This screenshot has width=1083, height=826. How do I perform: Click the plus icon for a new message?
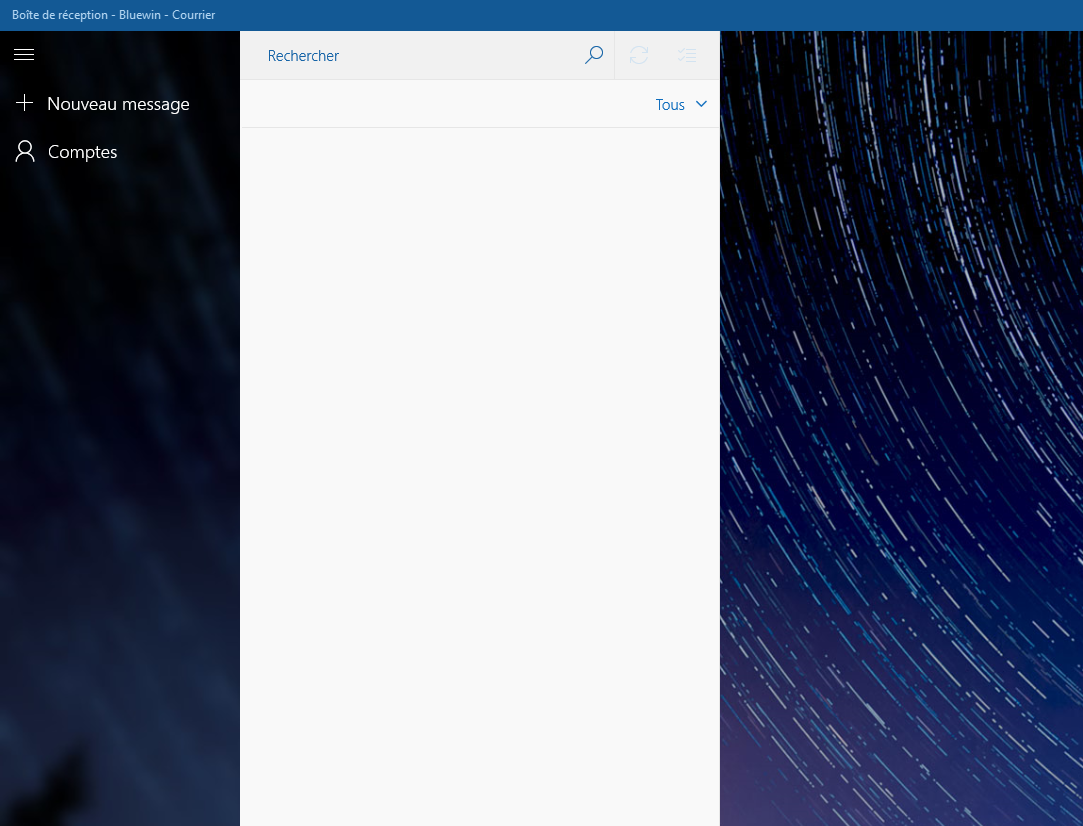pyautogui.click(x=24, y=103)
